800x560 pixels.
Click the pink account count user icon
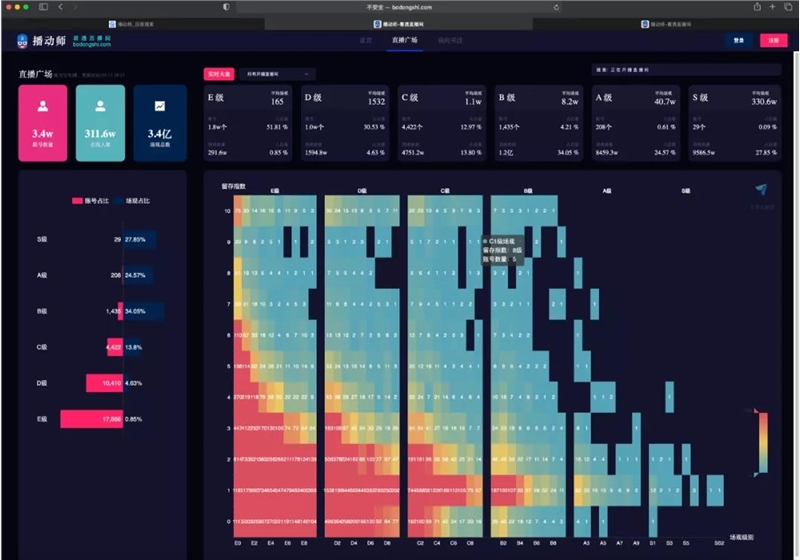(43, 105)
